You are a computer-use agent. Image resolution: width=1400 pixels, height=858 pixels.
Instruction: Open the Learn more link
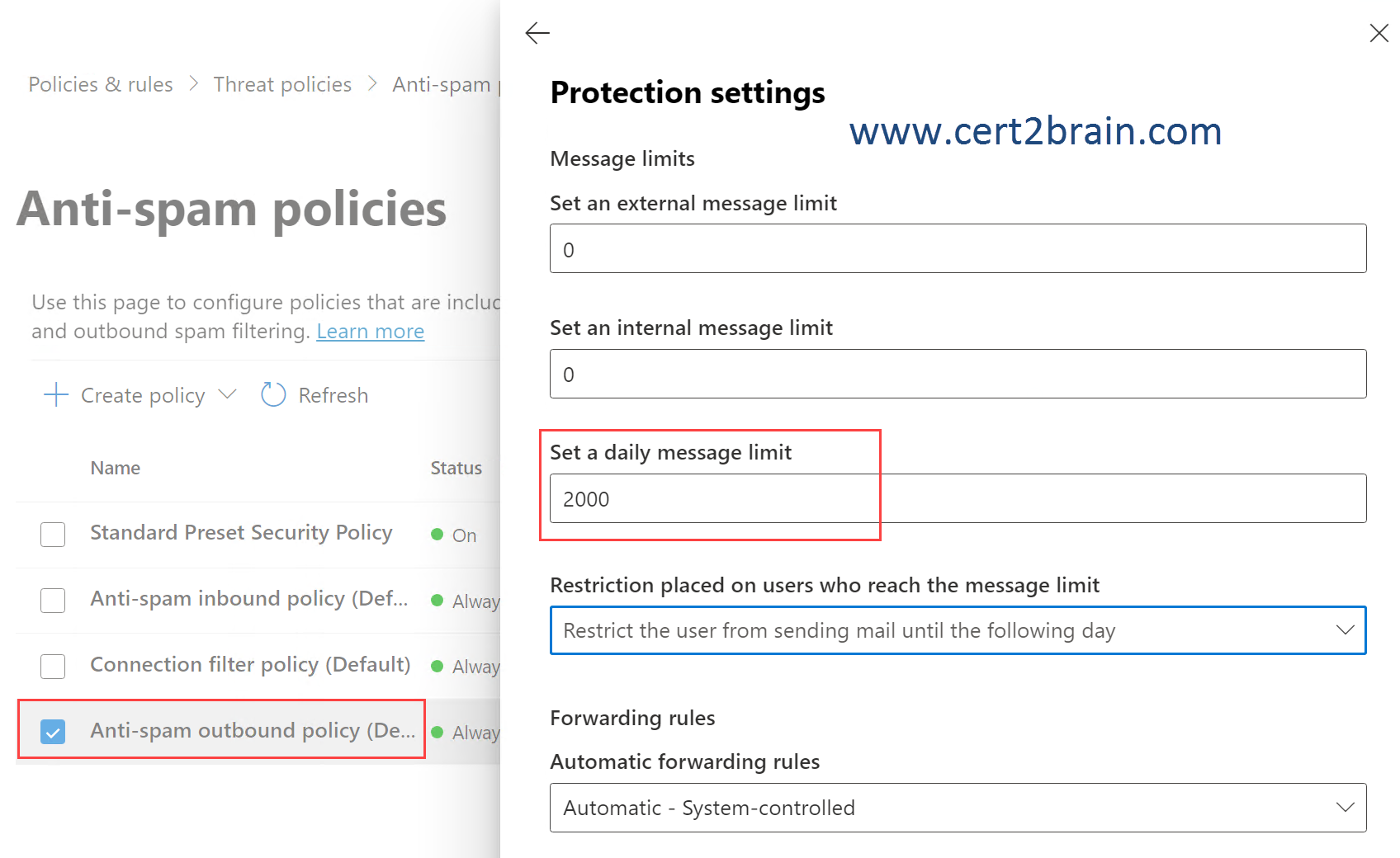370,331
